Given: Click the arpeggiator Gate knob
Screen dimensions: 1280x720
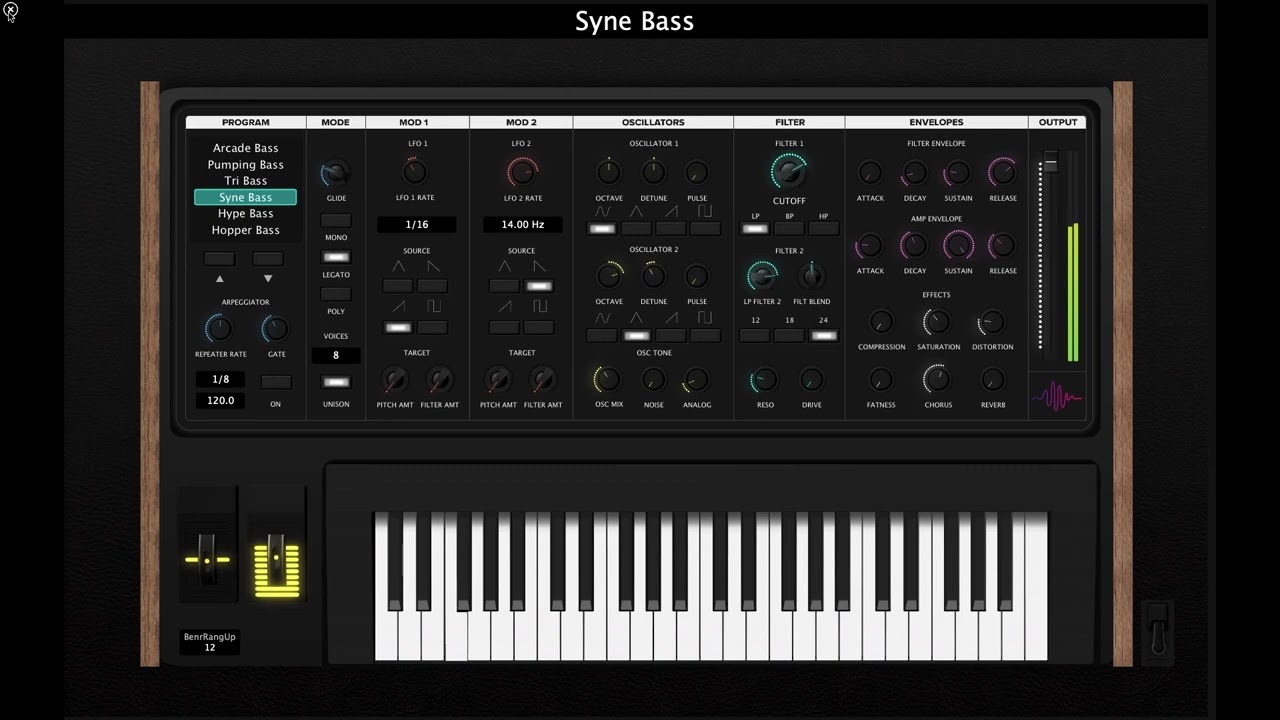Looking at the screenshot, I should (275, 328).
